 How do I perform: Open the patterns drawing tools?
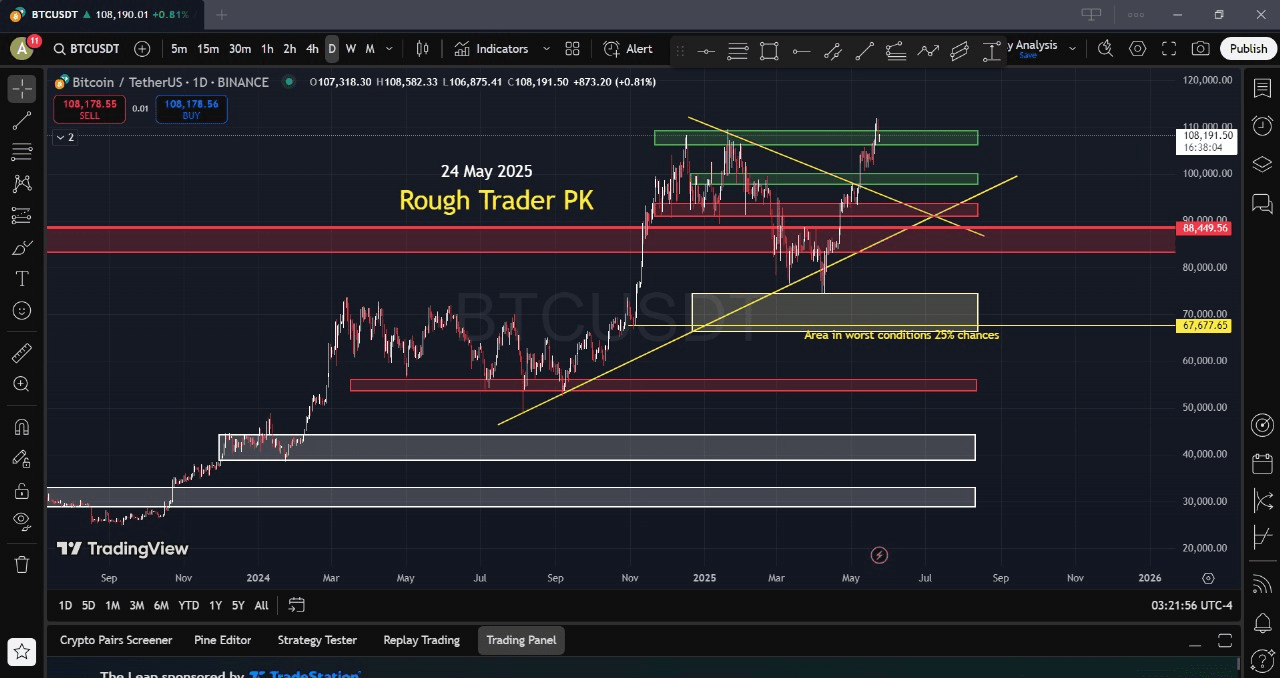22,183
